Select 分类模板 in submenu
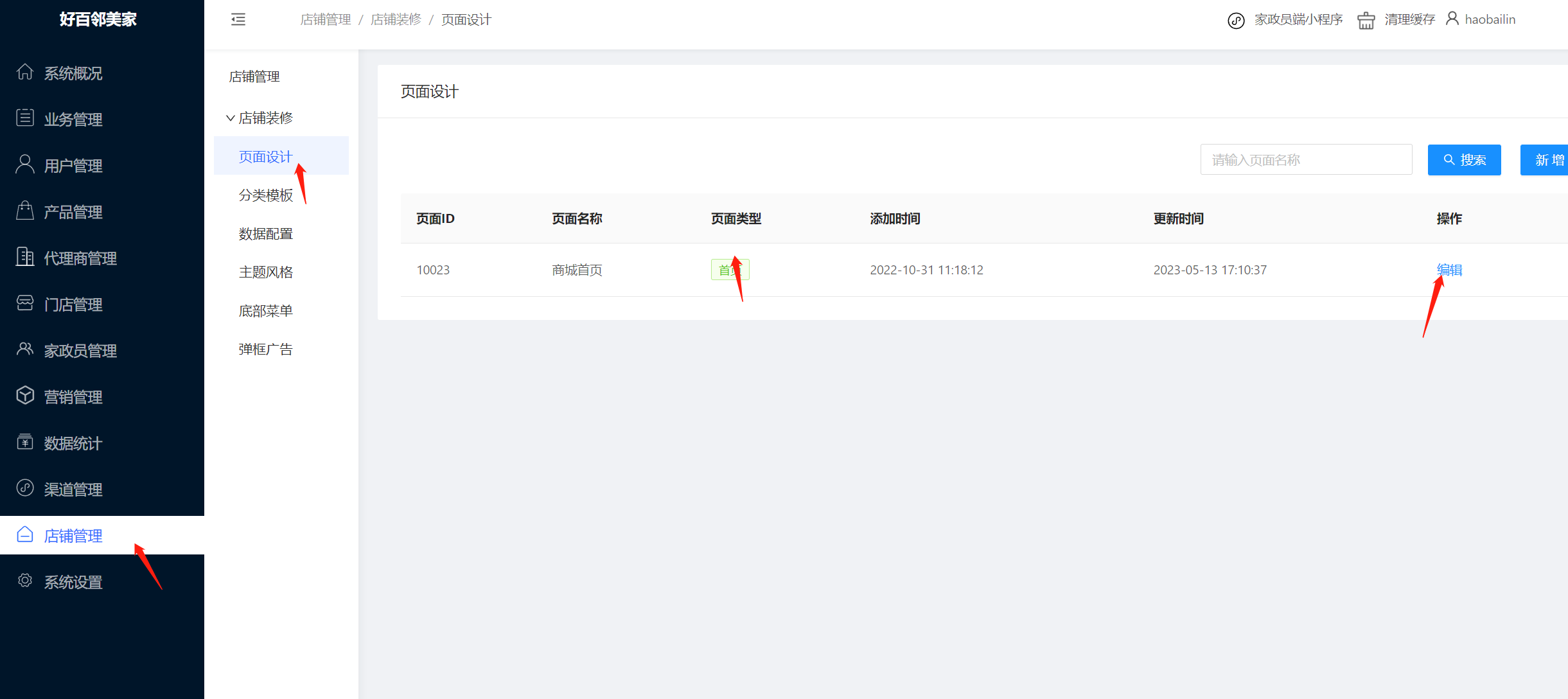The height and width of the screenshot is (699, 1568). point(266,195)
